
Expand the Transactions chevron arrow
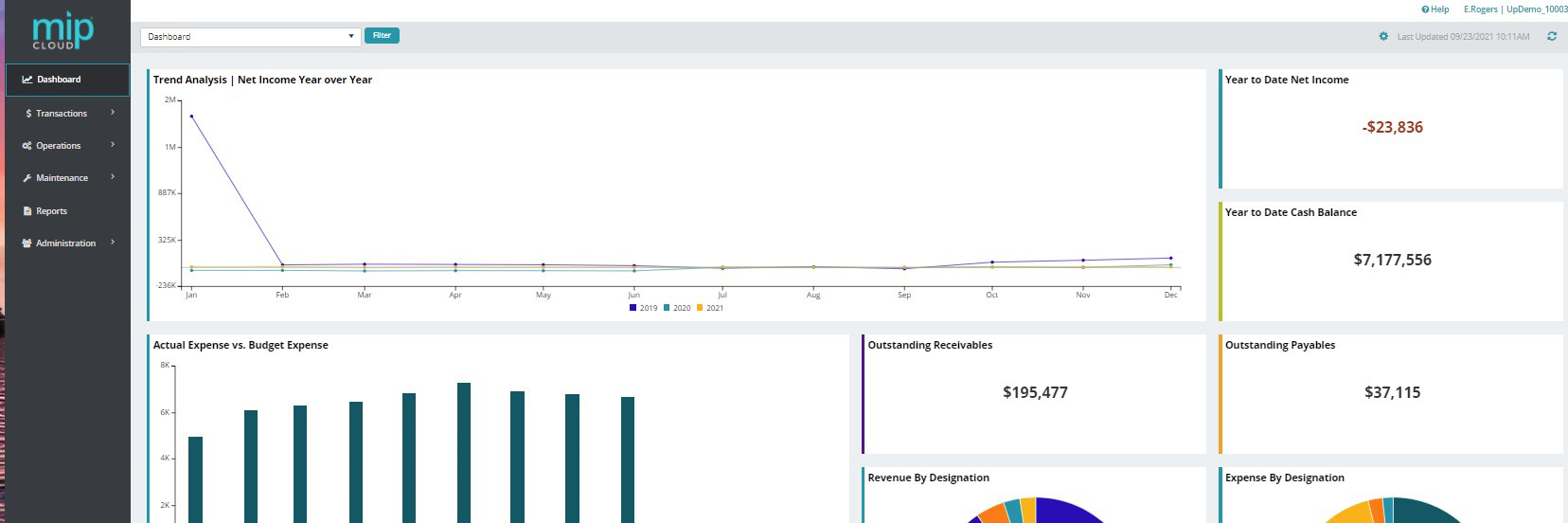pos(113,113)
